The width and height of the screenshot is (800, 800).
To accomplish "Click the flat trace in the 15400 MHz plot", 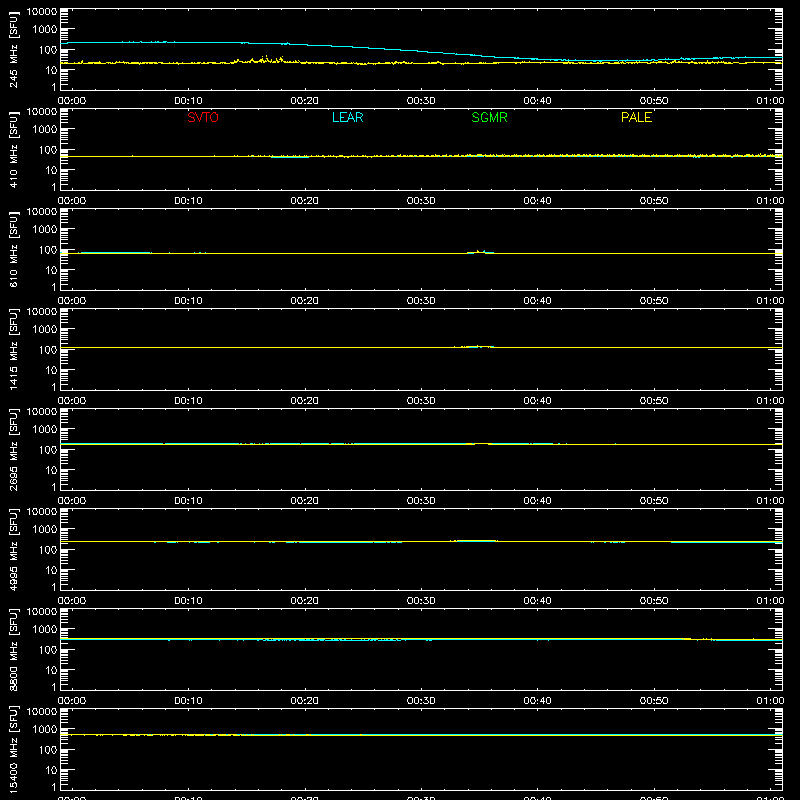I will pyautogui.click(x=421, y=735).
